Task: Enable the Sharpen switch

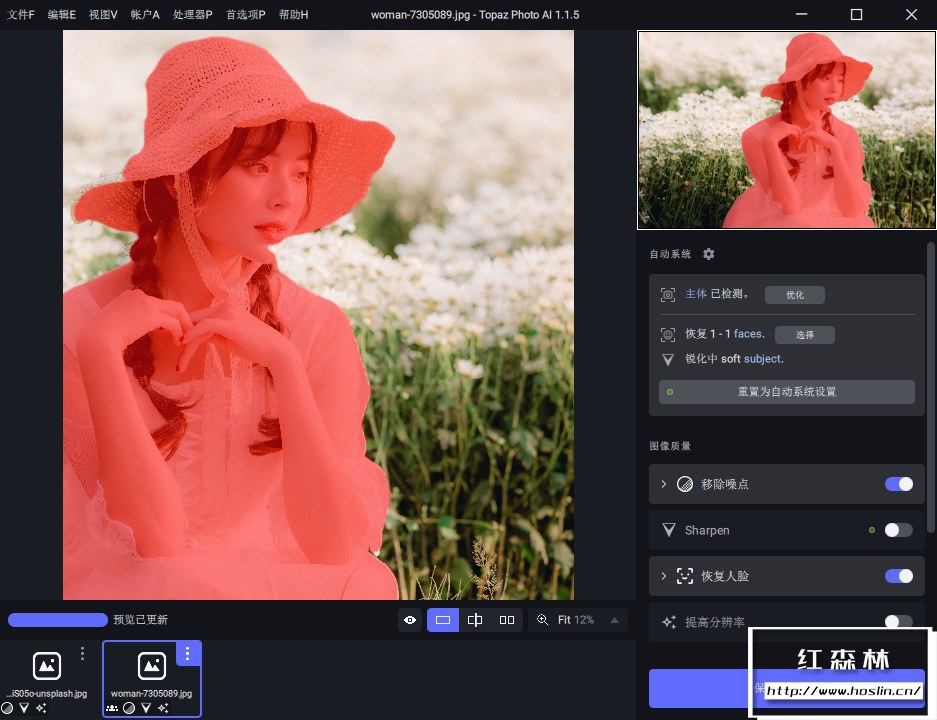Action: pyautogui.click(x=899, y=530)
